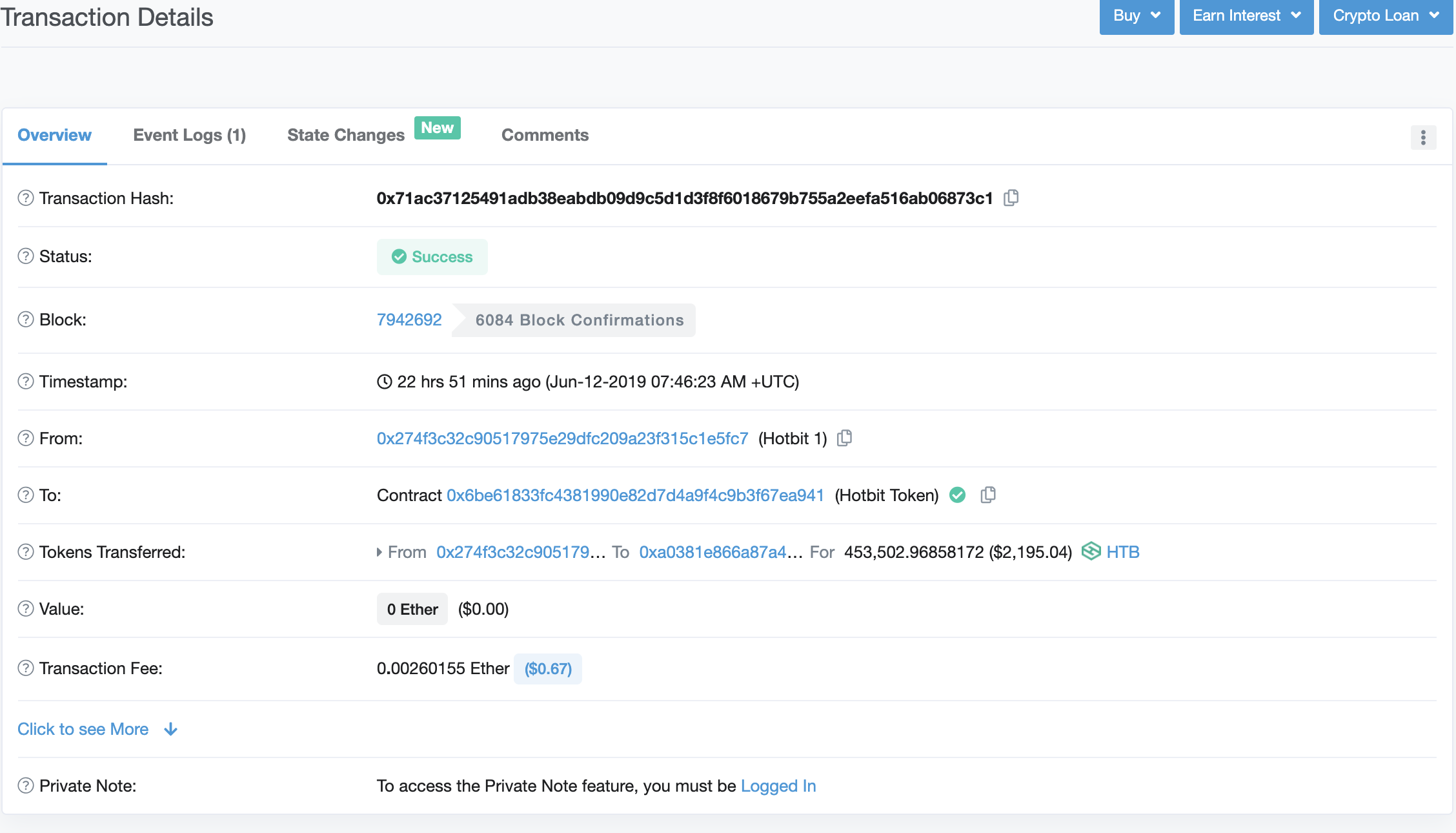Click the New badge on State Changes

point(438,128)
